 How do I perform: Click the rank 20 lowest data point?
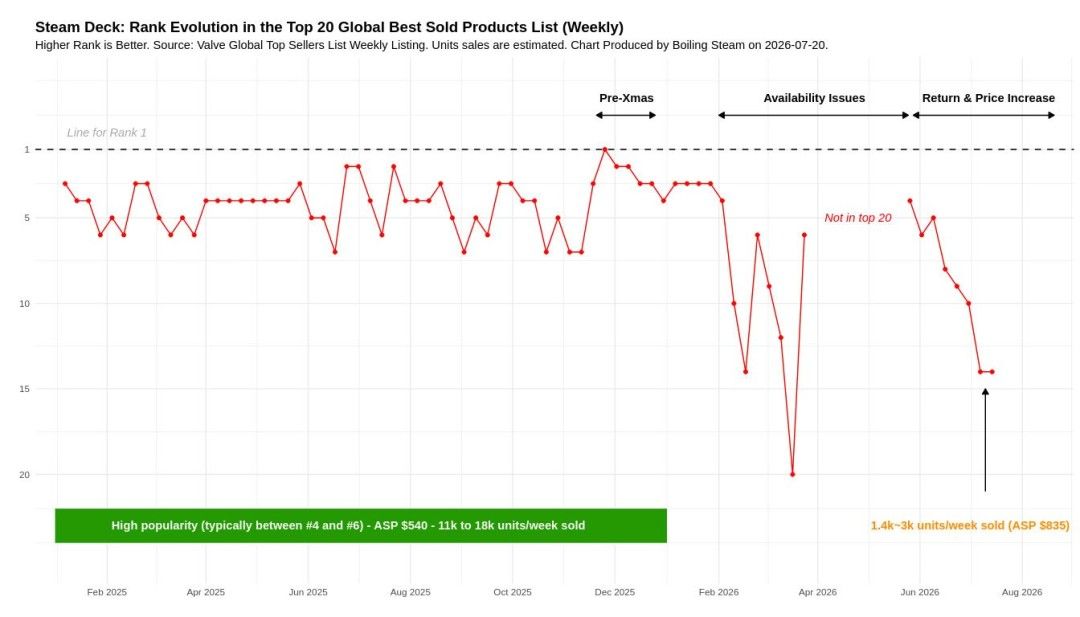tap(793, 474)
